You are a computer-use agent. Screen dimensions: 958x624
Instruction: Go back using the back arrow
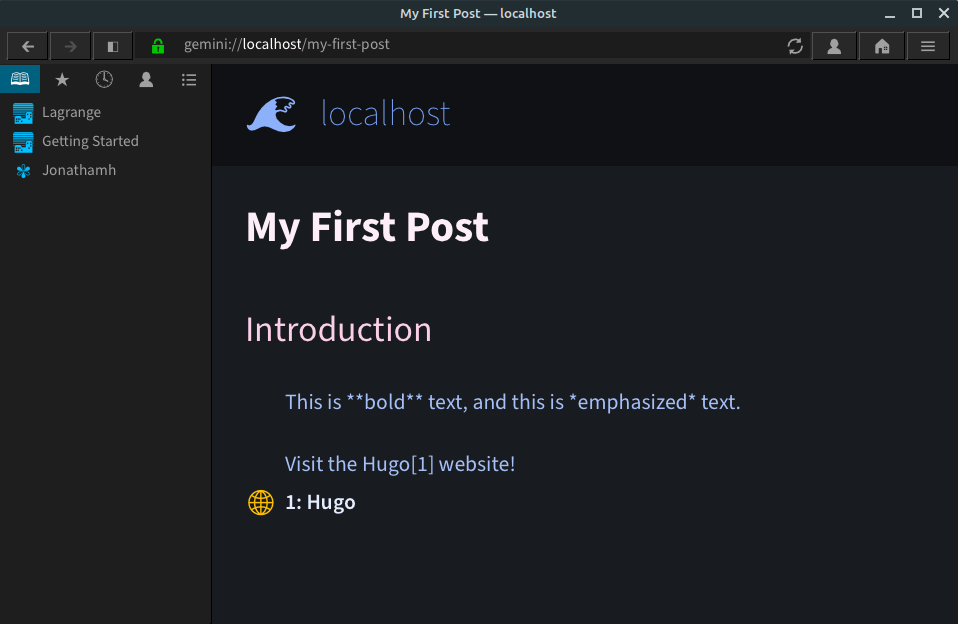pyautogui.click(x=27, y=46)
